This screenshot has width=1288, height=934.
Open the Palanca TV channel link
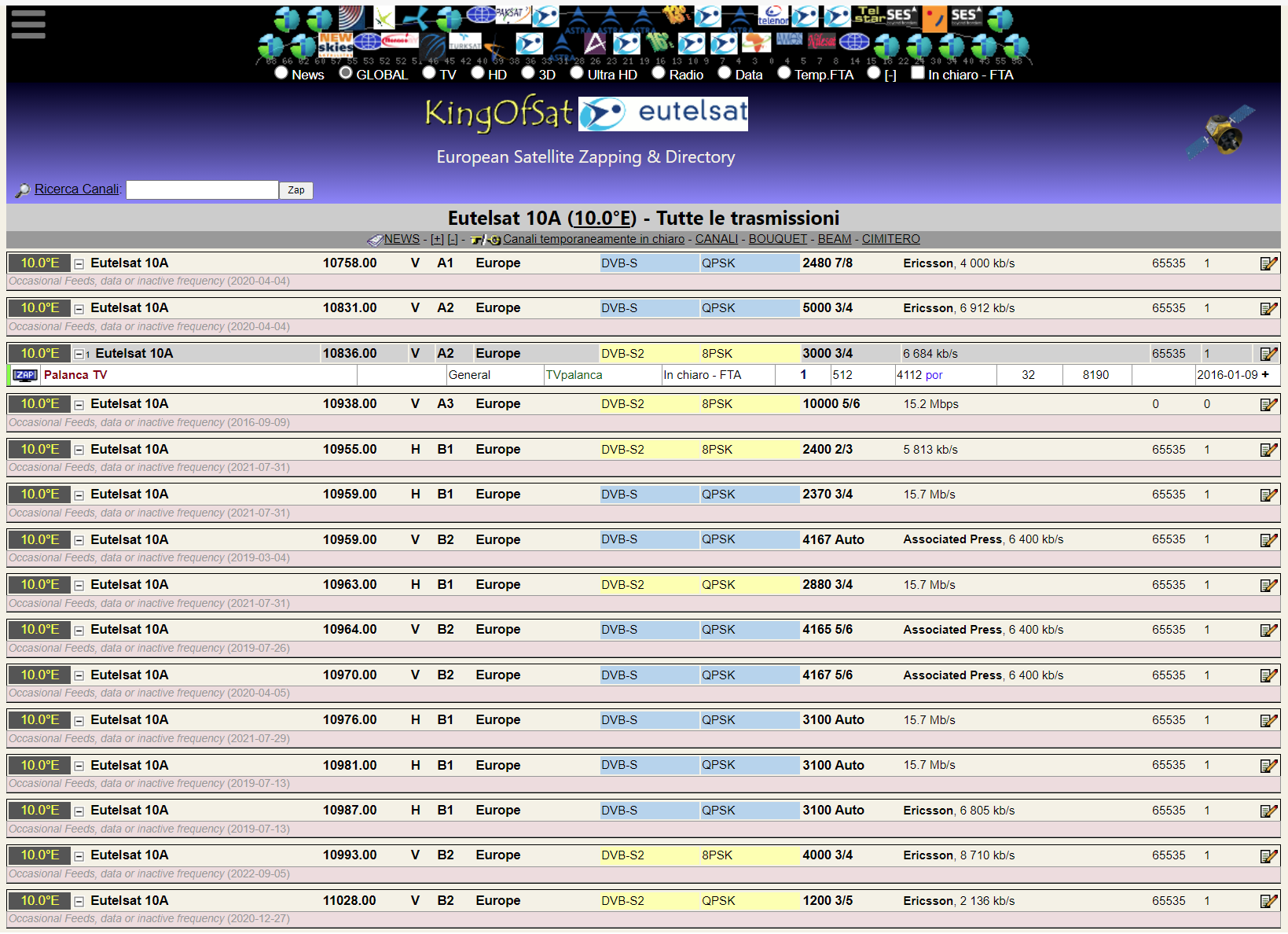pos(75,375)
